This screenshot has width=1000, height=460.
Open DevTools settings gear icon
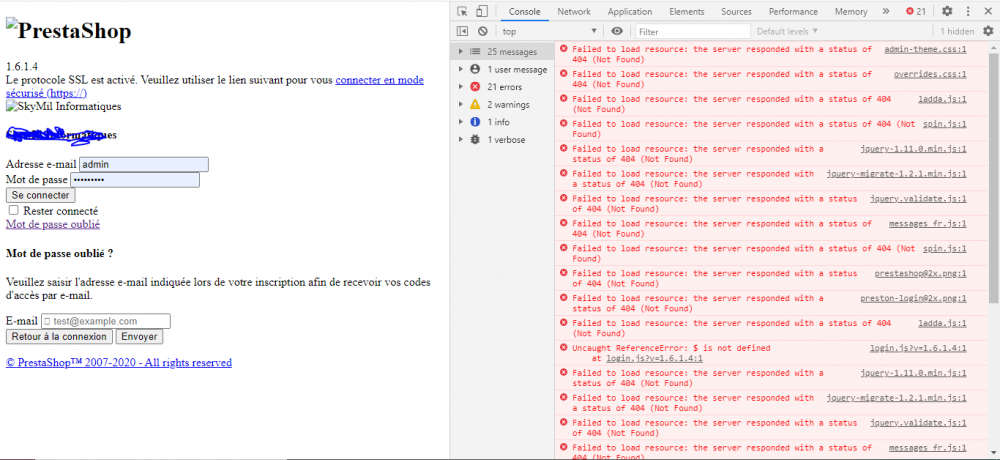coord(947,11)
